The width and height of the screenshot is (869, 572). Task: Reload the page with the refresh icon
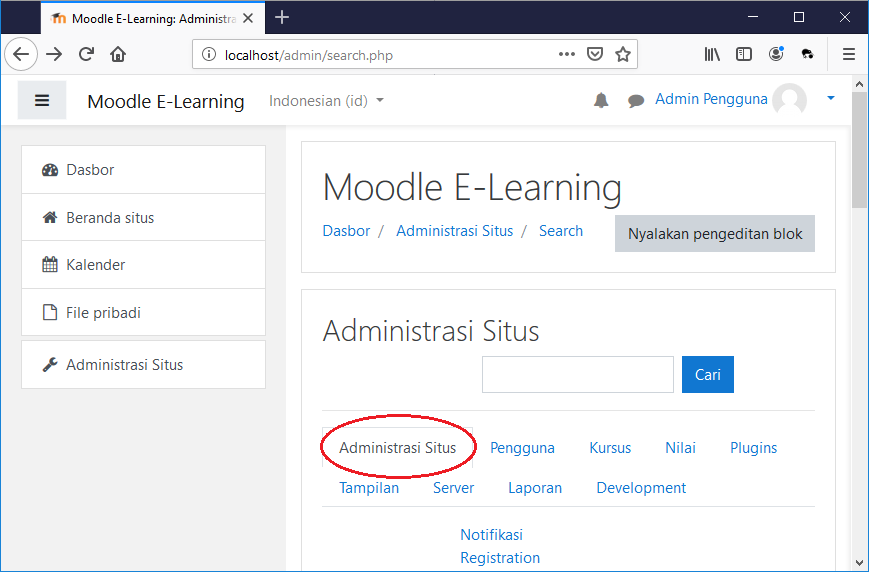click(86, 54)
